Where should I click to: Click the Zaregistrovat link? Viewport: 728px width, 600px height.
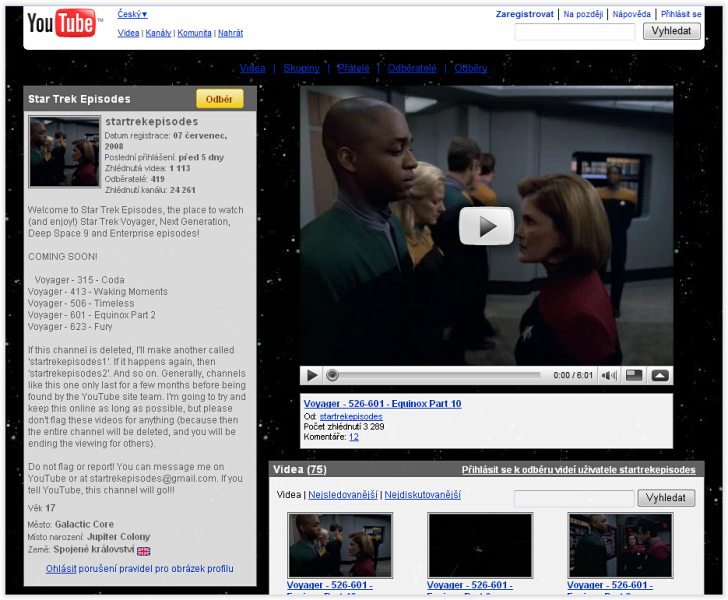[x=525, y=14]
